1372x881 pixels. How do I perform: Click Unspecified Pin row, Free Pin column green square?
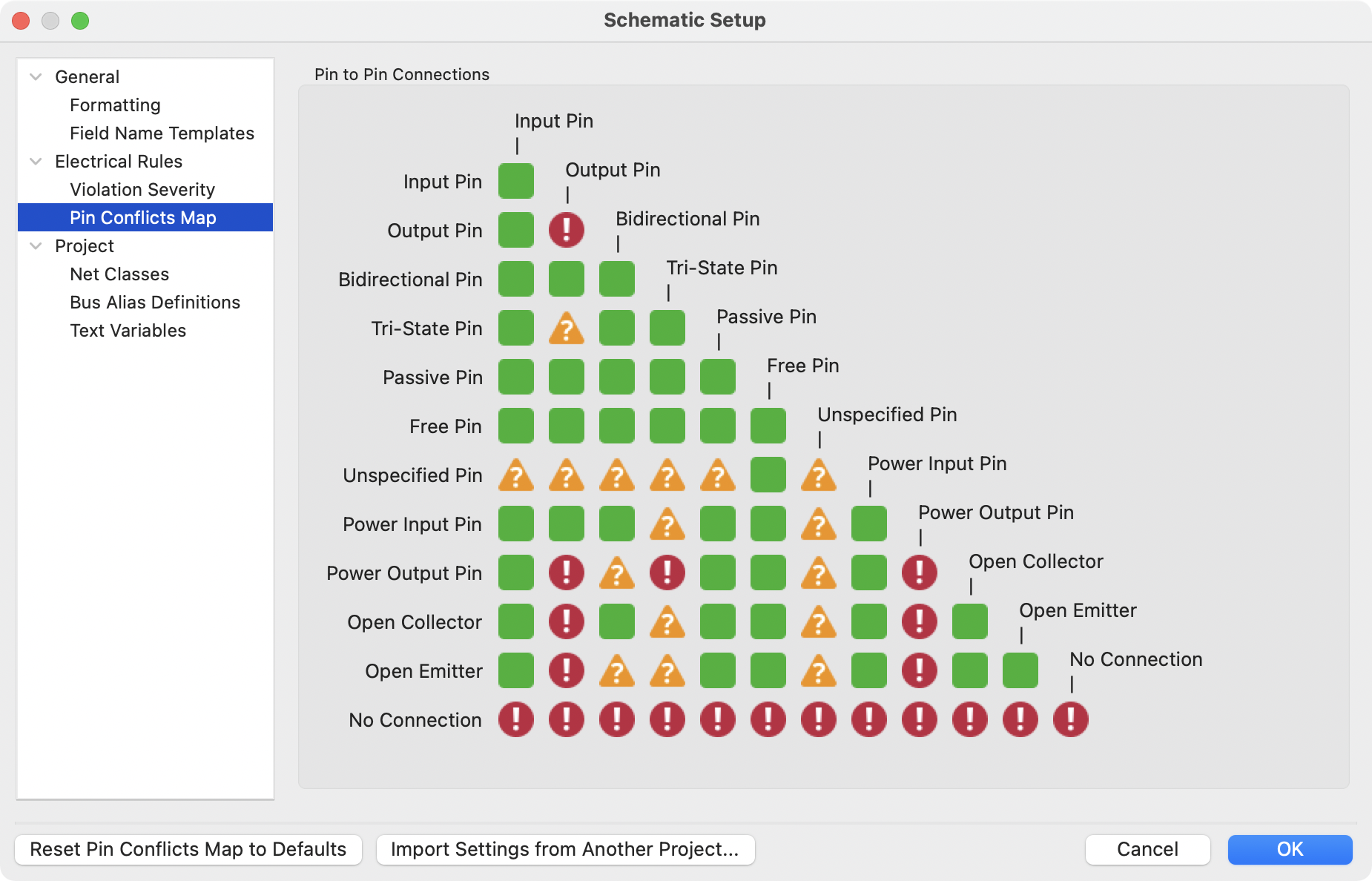tap(768, 475)
